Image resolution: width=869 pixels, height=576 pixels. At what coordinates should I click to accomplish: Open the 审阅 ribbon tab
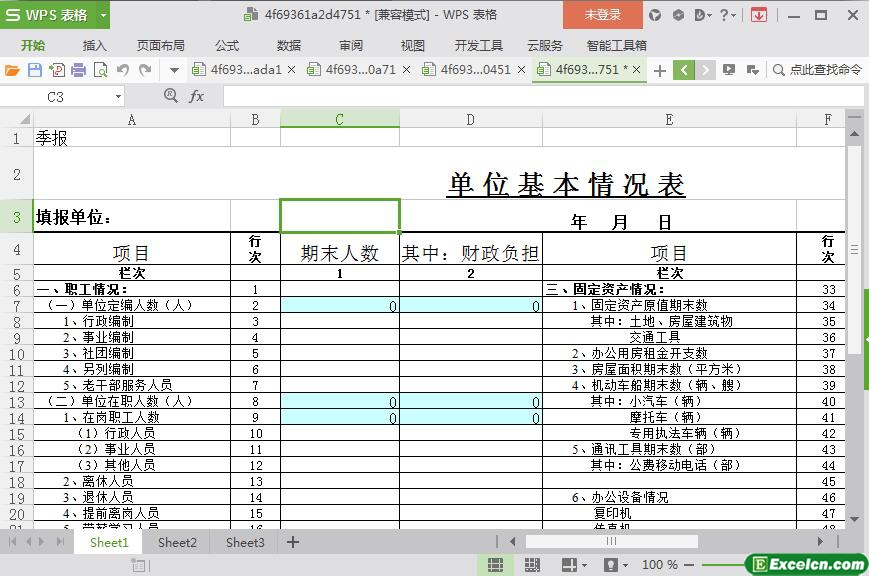(x=351, y=45)
